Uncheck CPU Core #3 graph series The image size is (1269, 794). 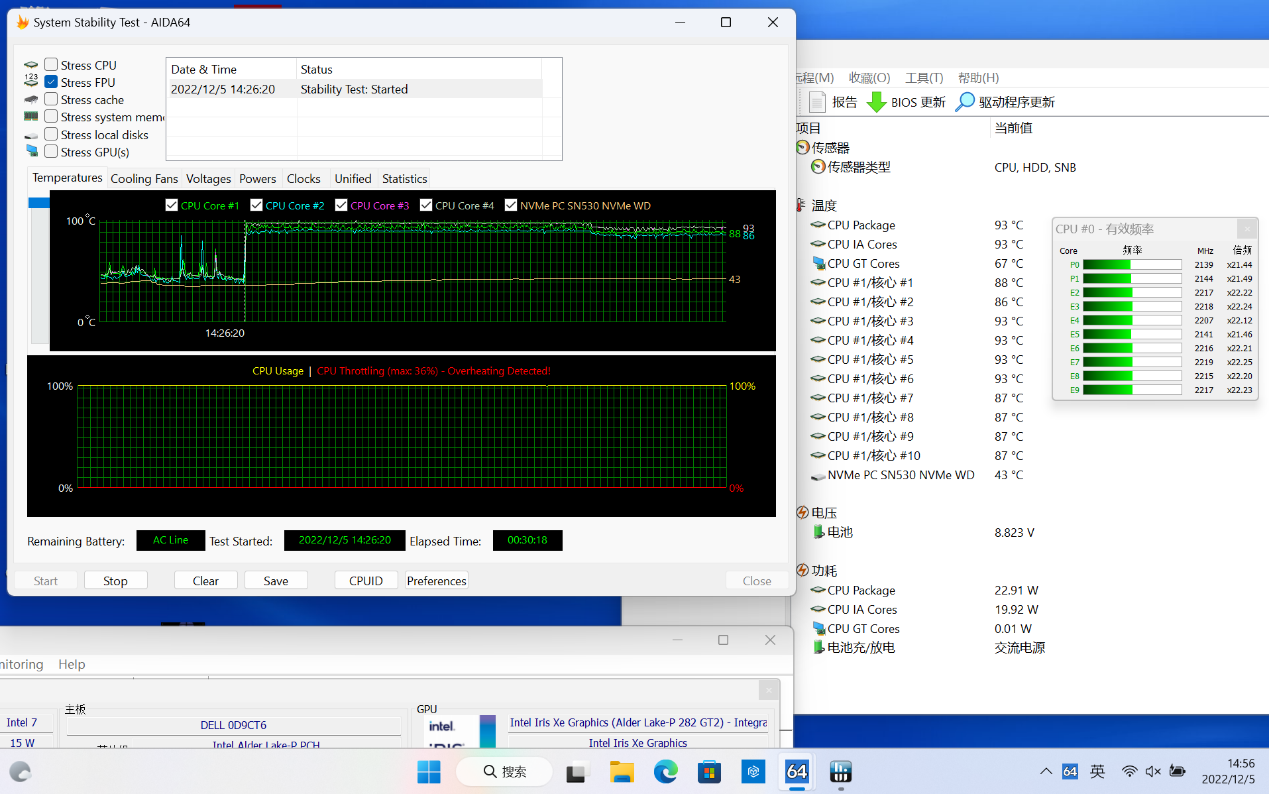point(341,205)
